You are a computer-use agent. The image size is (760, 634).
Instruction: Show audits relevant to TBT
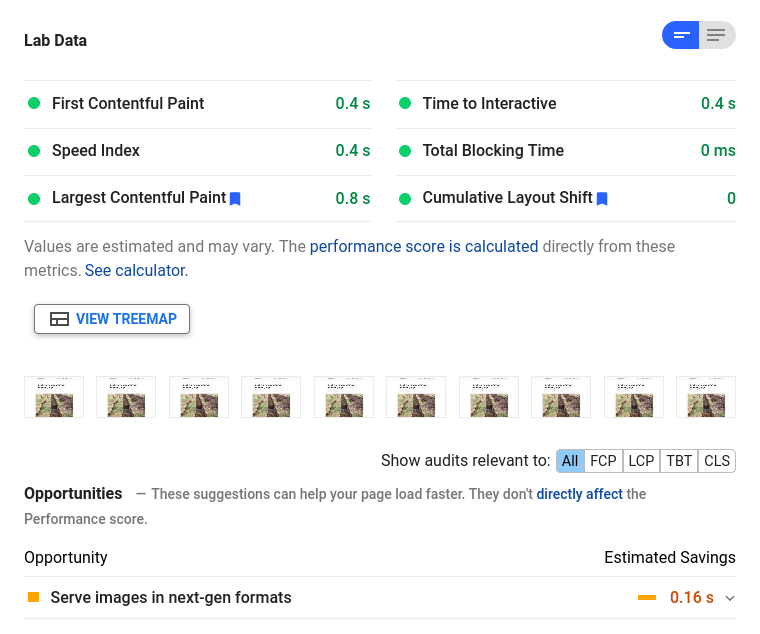(679, 461)
